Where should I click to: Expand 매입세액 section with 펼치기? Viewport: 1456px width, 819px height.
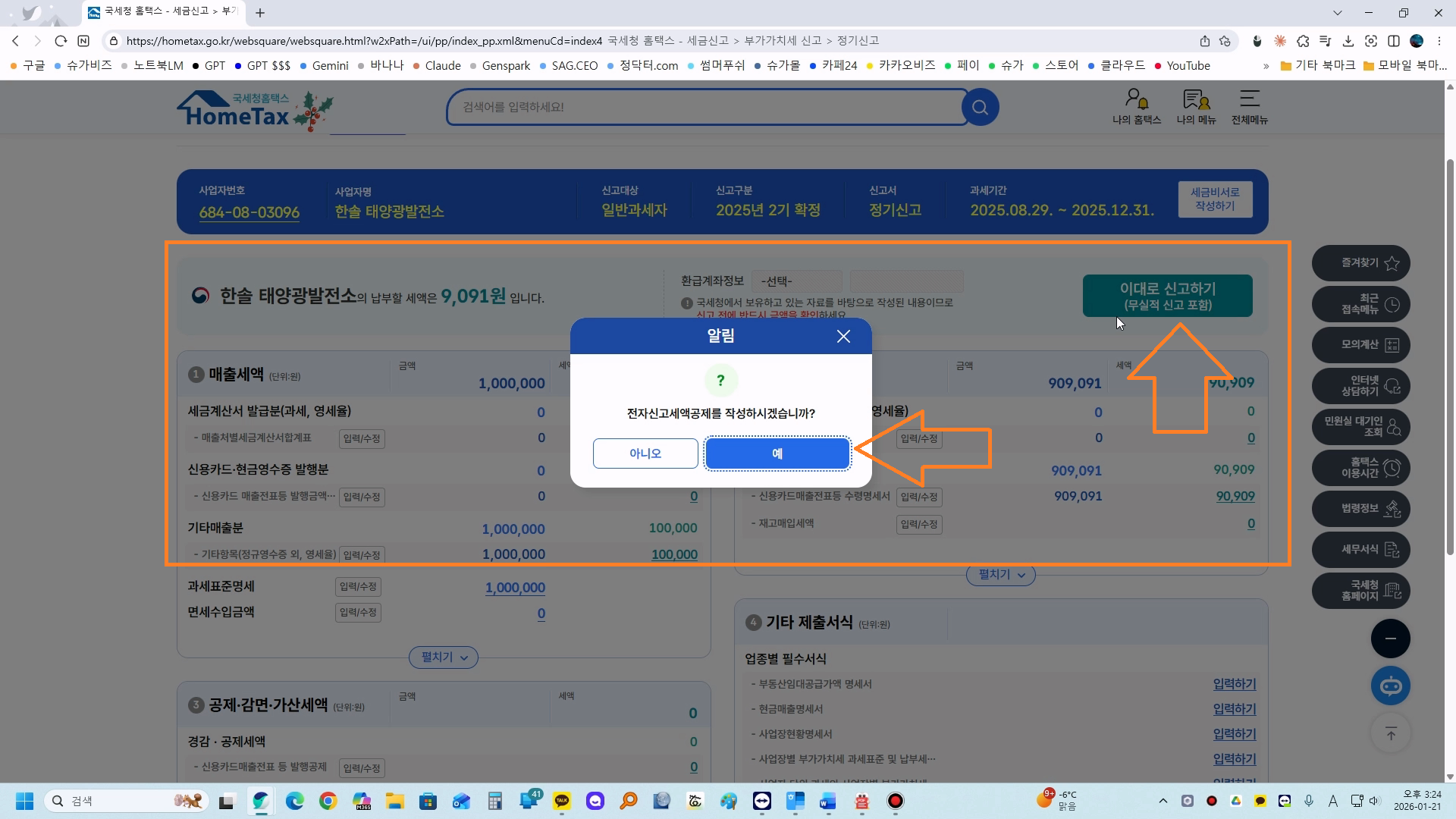pyautogui.click(x=1000, y=575)
